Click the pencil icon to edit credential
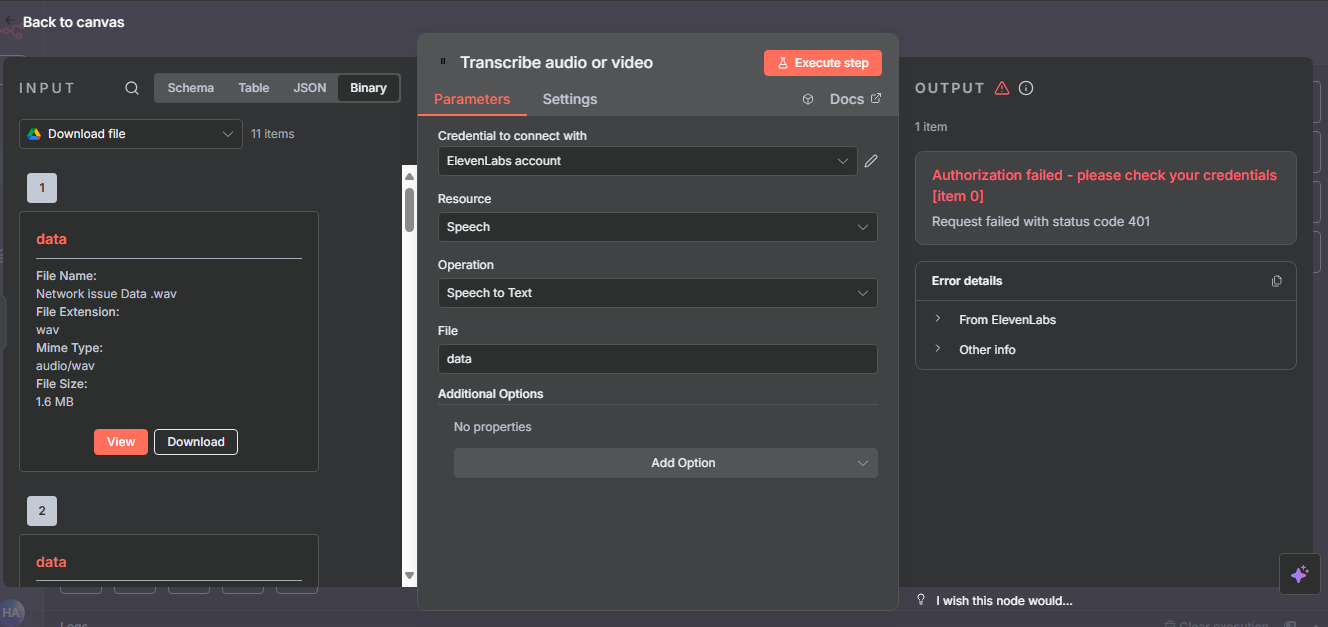Screen dimensions: 1328x627 click(871, 161)
